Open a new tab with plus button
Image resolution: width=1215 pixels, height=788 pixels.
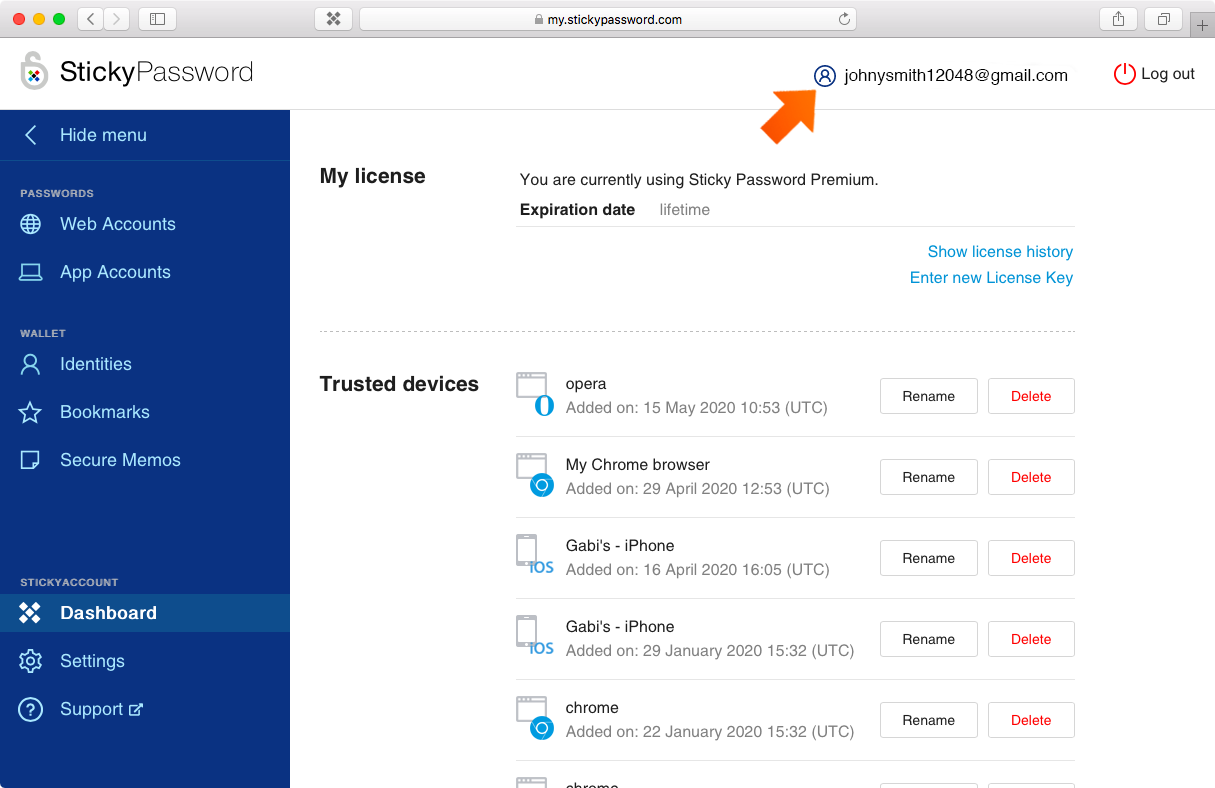pyautogui.click(x=1203, y=26)
